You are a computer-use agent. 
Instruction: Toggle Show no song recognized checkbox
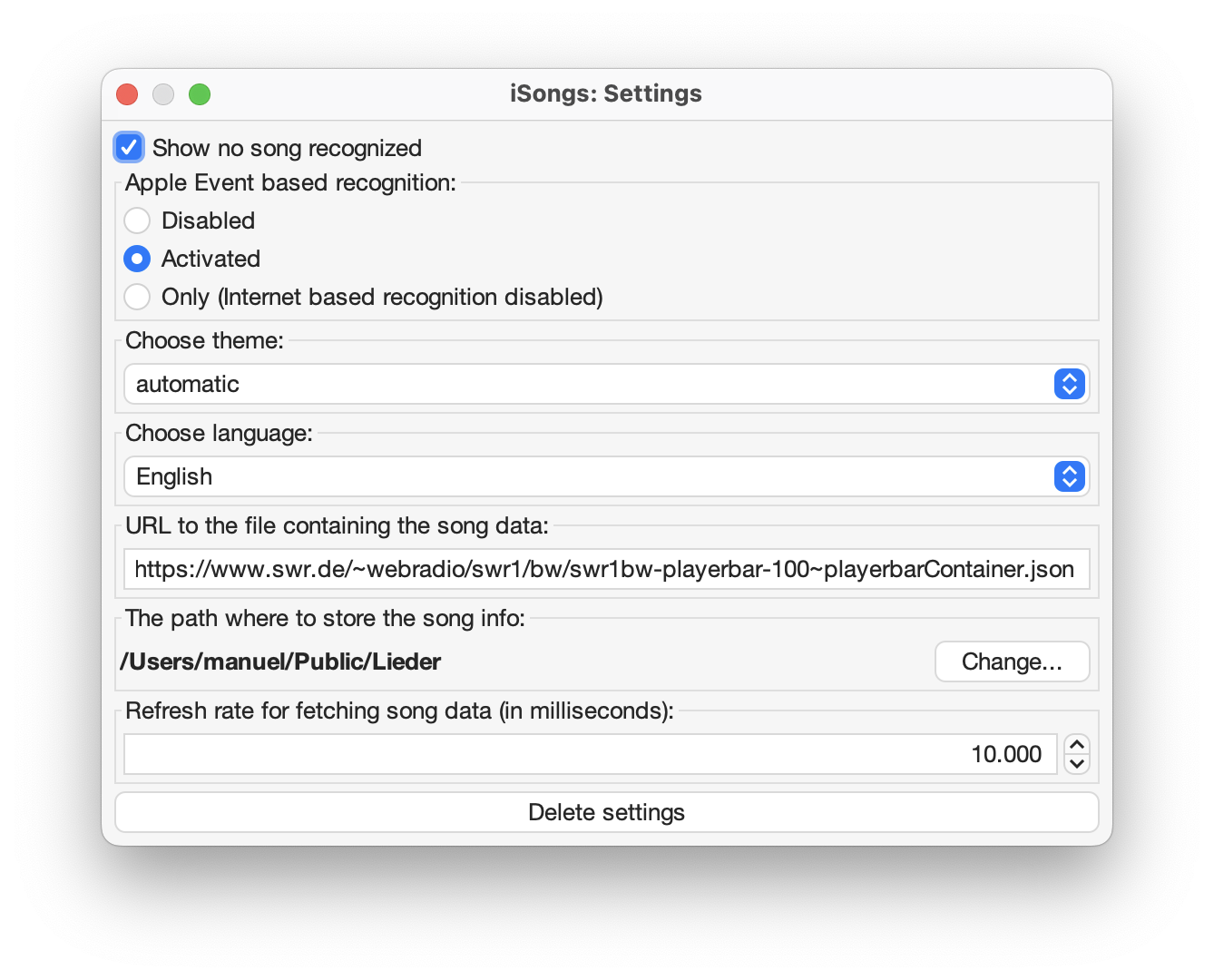tap(129, 147)
